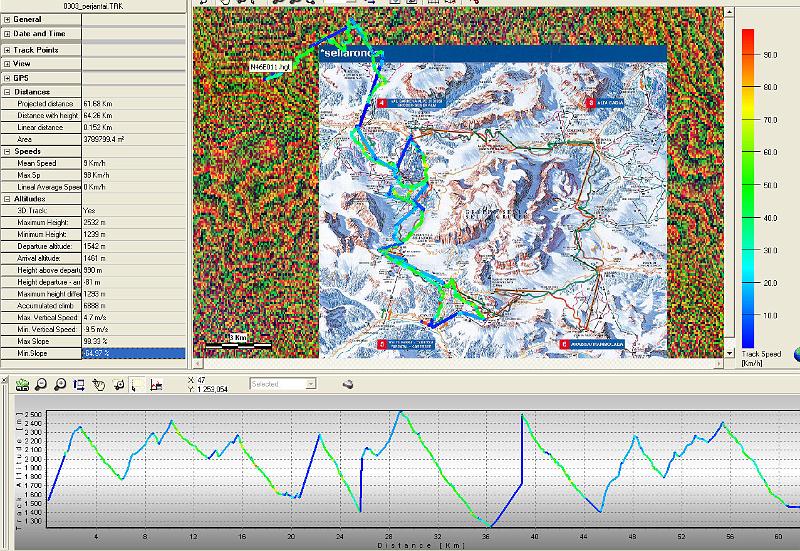
Task: Expand the View section
Action: 7,64
